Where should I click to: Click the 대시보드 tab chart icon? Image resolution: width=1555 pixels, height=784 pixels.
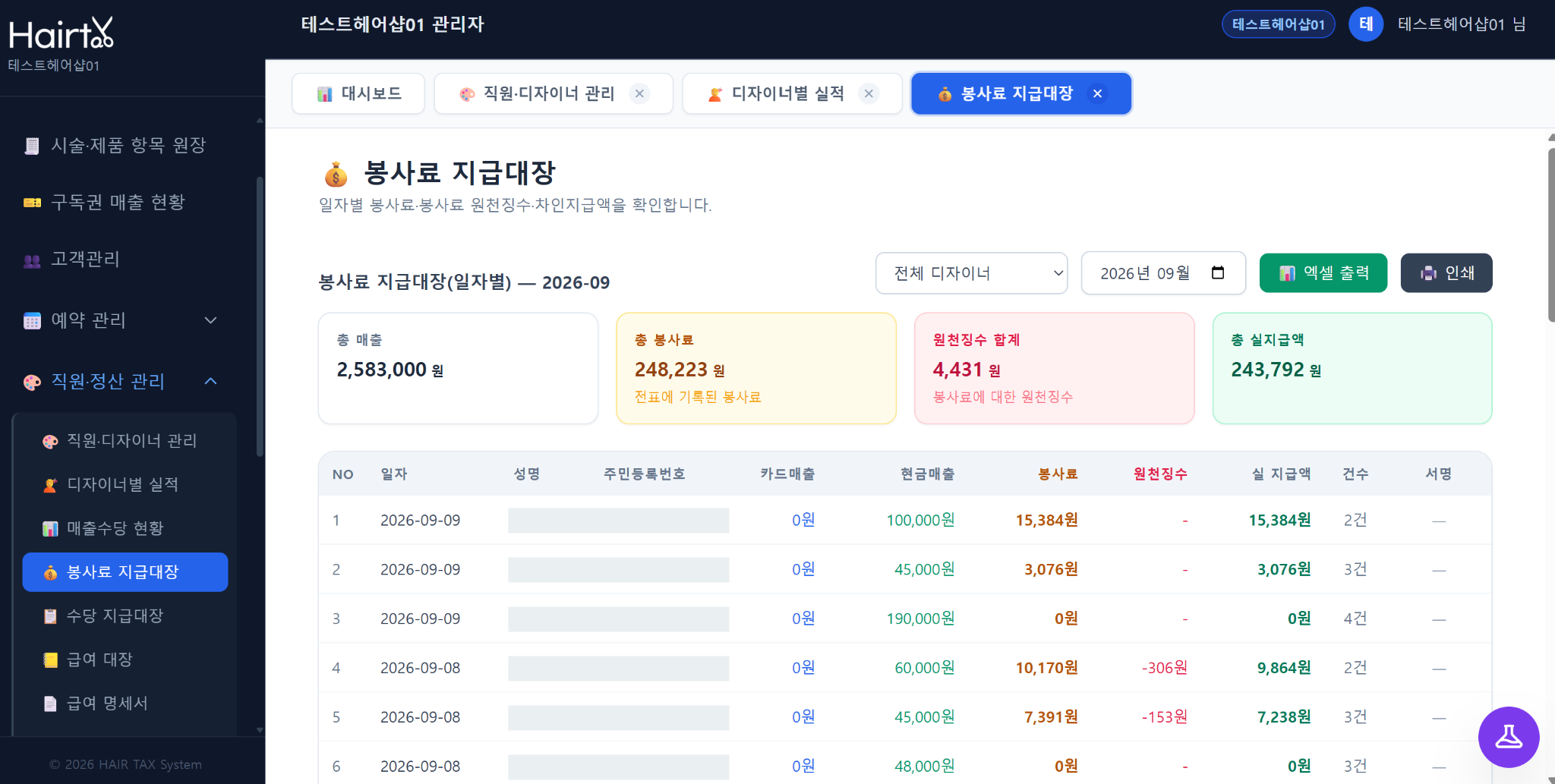pos(325,94)
